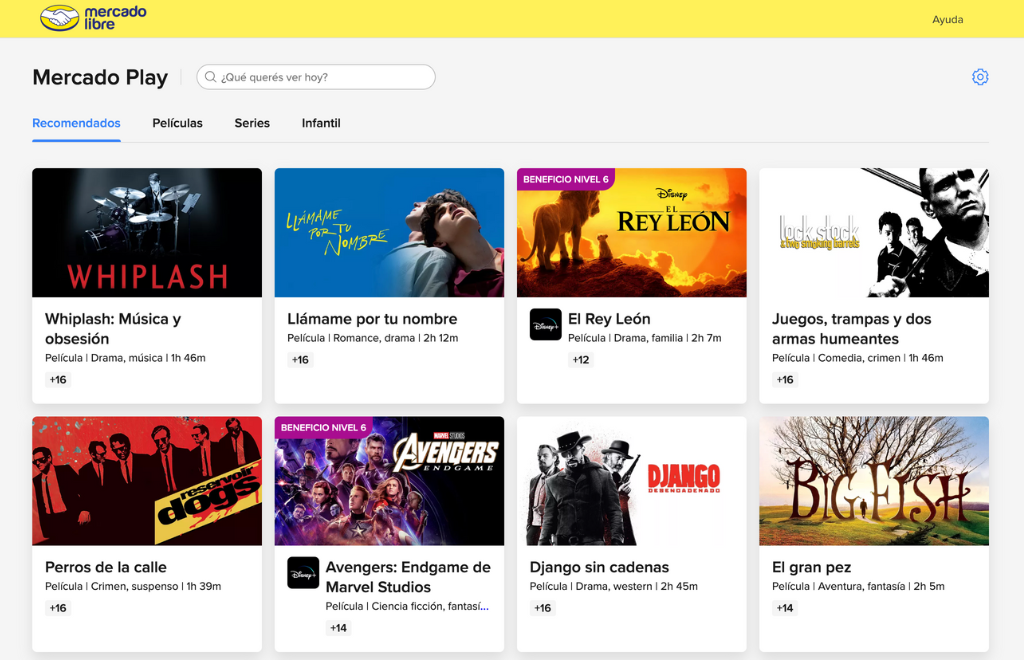1024x660 pixels.
Task: Click the 'El gran pez' title
Action: (812, 567)
